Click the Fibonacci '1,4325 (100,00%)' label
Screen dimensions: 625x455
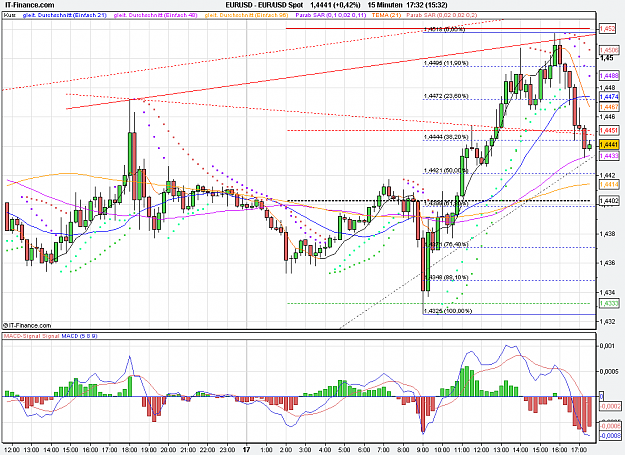point(448,310)
